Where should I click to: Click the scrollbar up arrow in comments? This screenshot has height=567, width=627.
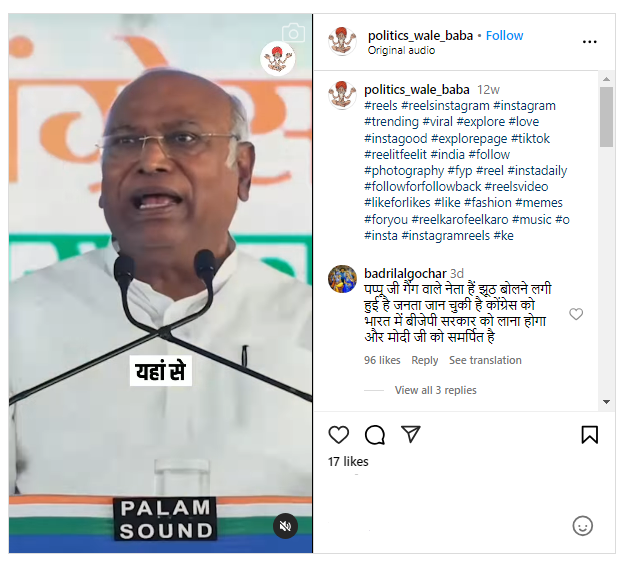(x=606, y=79)
